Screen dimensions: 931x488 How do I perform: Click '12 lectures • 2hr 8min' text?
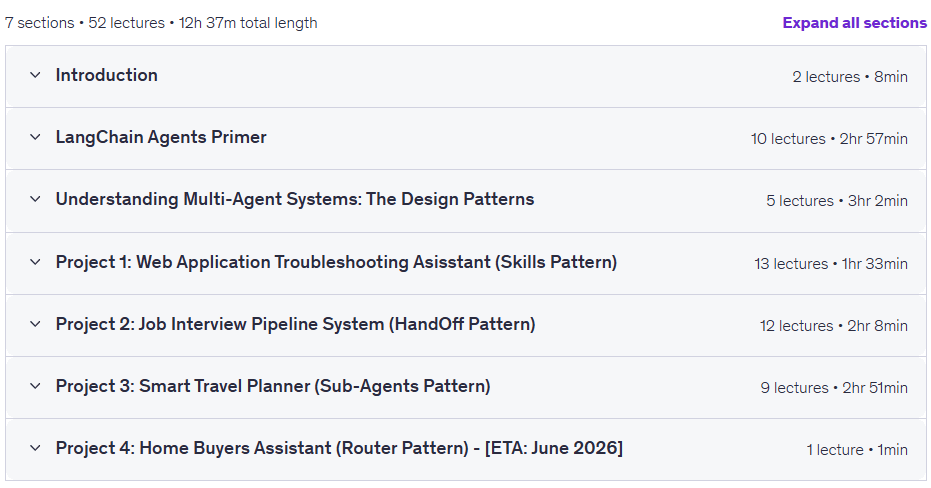coord(834,326)
